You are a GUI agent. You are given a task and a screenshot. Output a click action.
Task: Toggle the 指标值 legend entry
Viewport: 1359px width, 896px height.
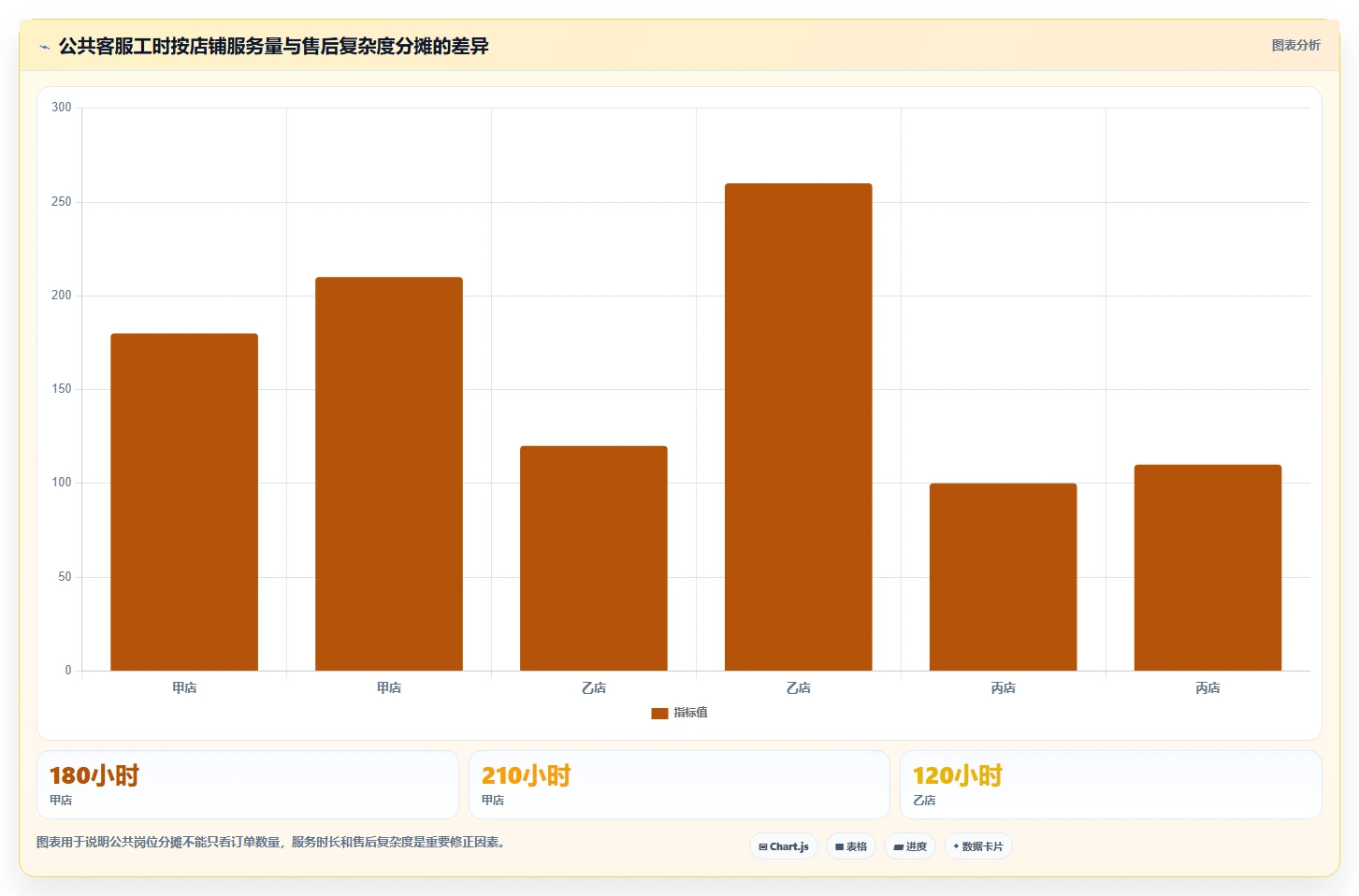pyautogui.click(x=680, y=713)
